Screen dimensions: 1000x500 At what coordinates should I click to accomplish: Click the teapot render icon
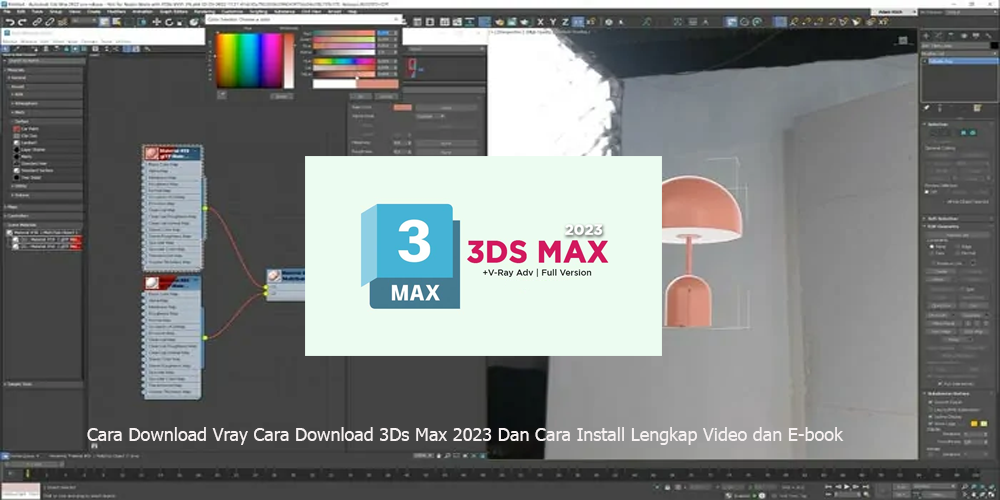pyautogui.click(x=524, y=22)
